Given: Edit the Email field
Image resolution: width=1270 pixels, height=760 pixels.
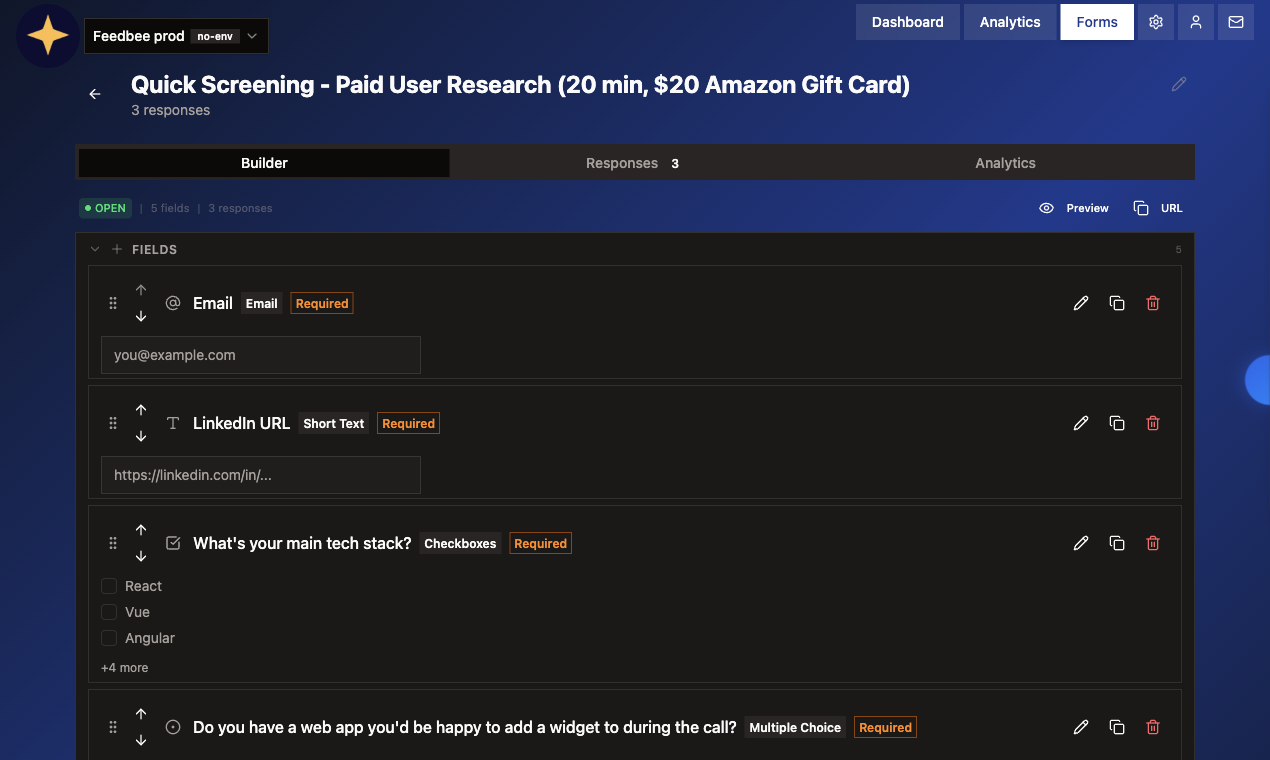Looking at the screenshot, I should (x=1081, y=303).
